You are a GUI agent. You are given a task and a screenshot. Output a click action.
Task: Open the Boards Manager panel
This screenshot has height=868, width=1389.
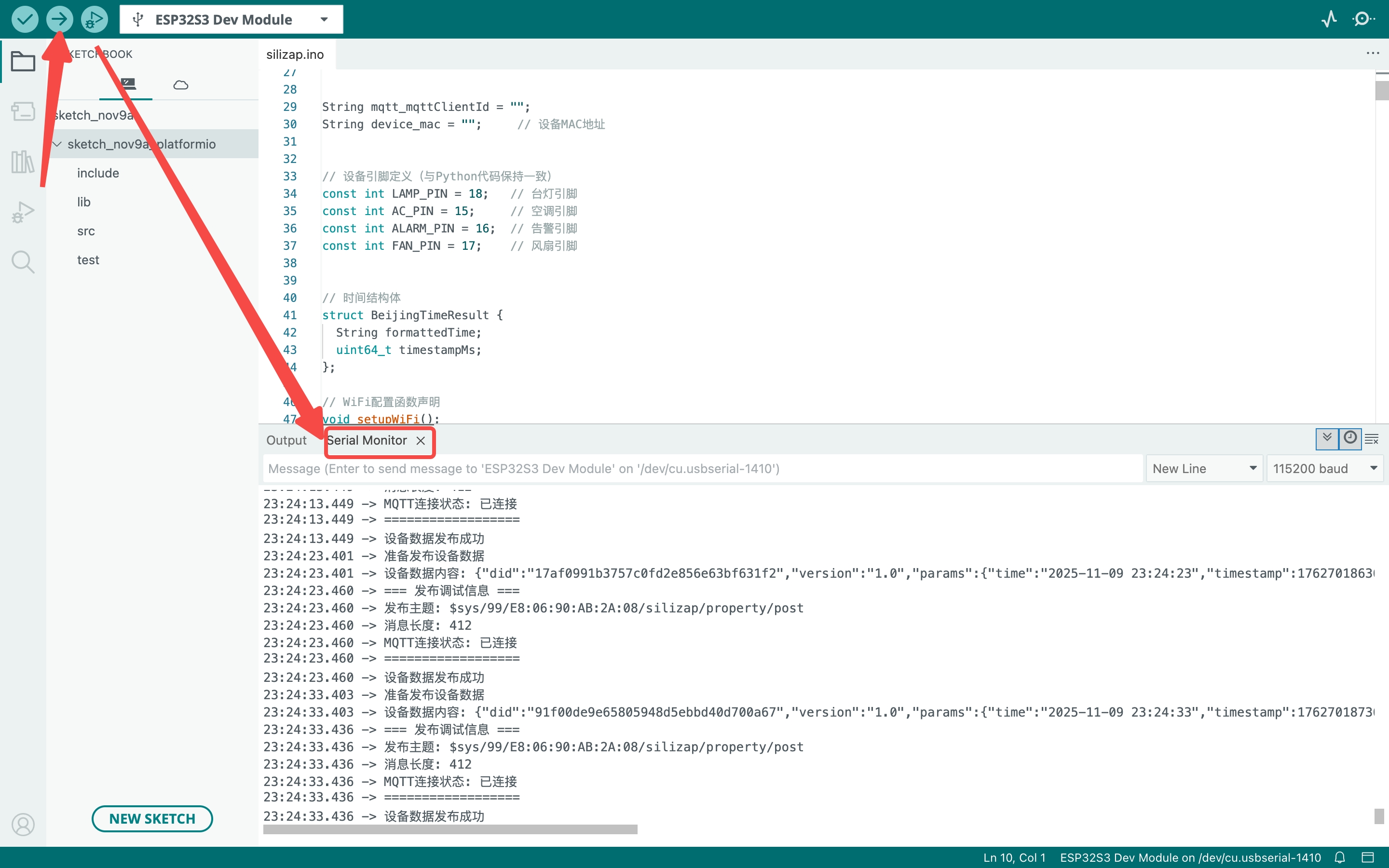23,112
